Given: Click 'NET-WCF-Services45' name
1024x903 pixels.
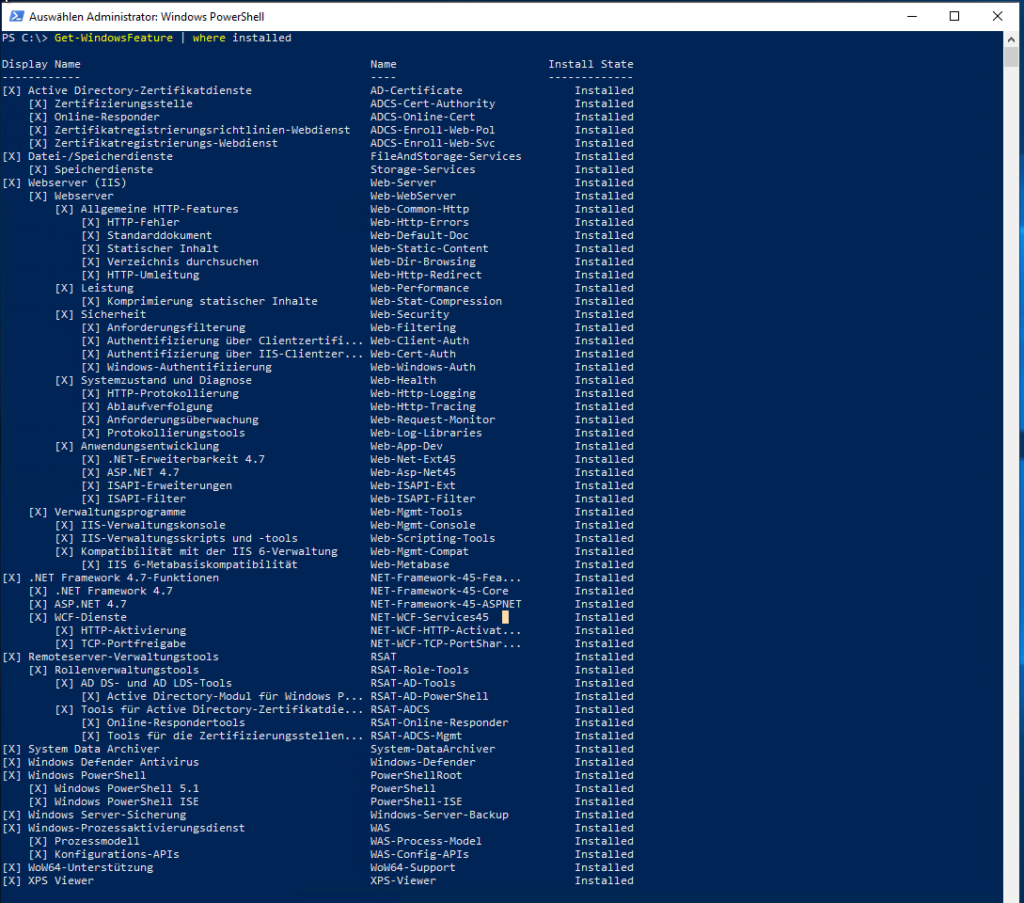Looking at the screenshot, I should point(429,617).
